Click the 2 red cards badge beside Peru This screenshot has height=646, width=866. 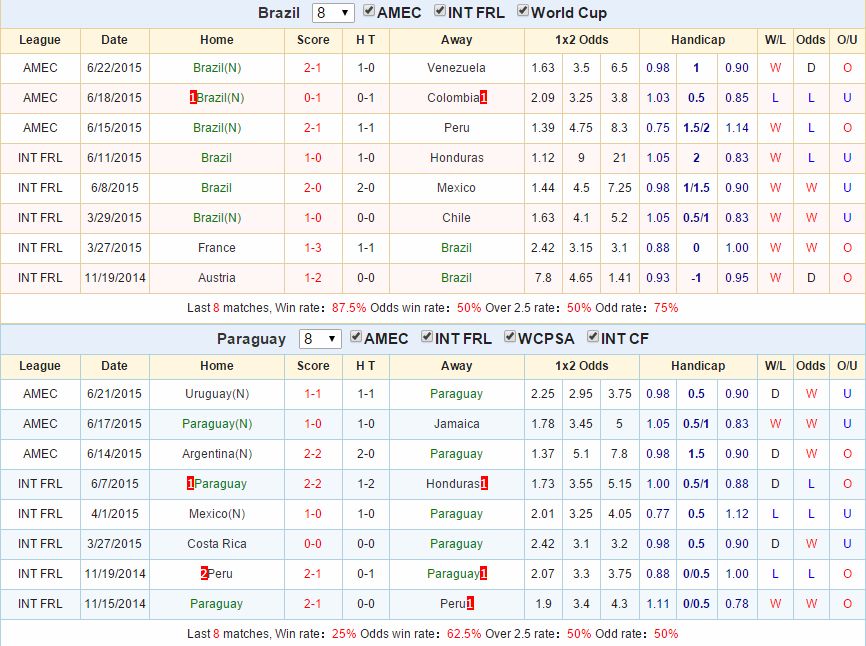[204, 574]
